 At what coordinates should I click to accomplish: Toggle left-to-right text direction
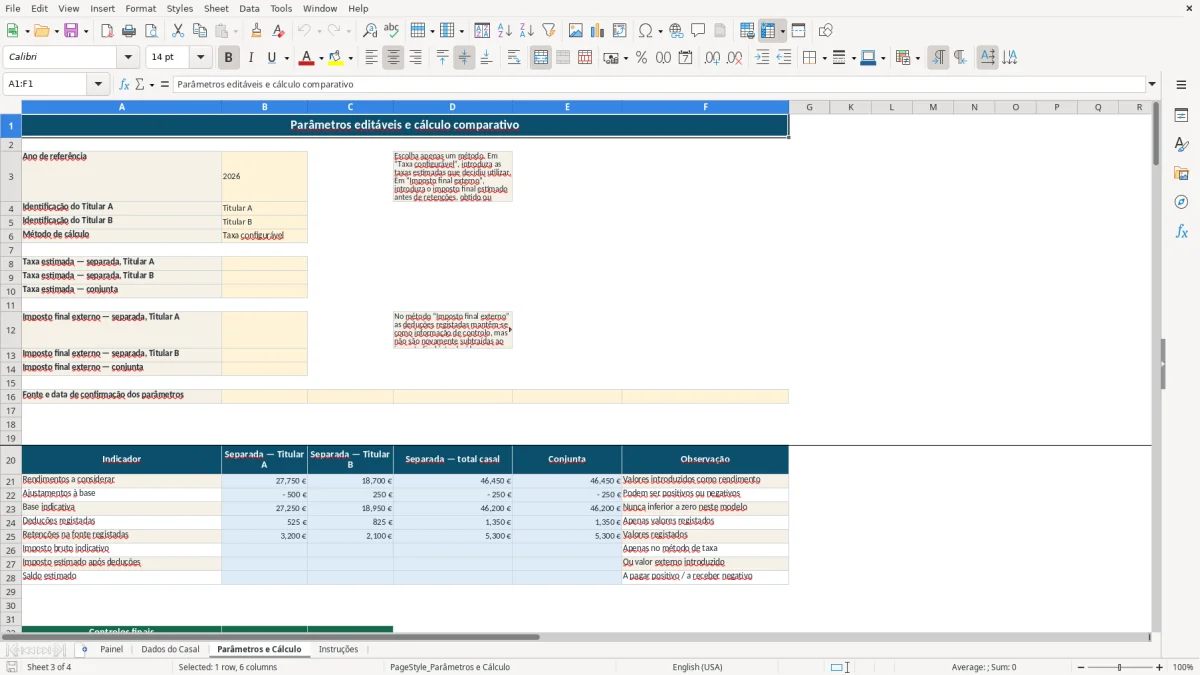[x=938, y=58]
